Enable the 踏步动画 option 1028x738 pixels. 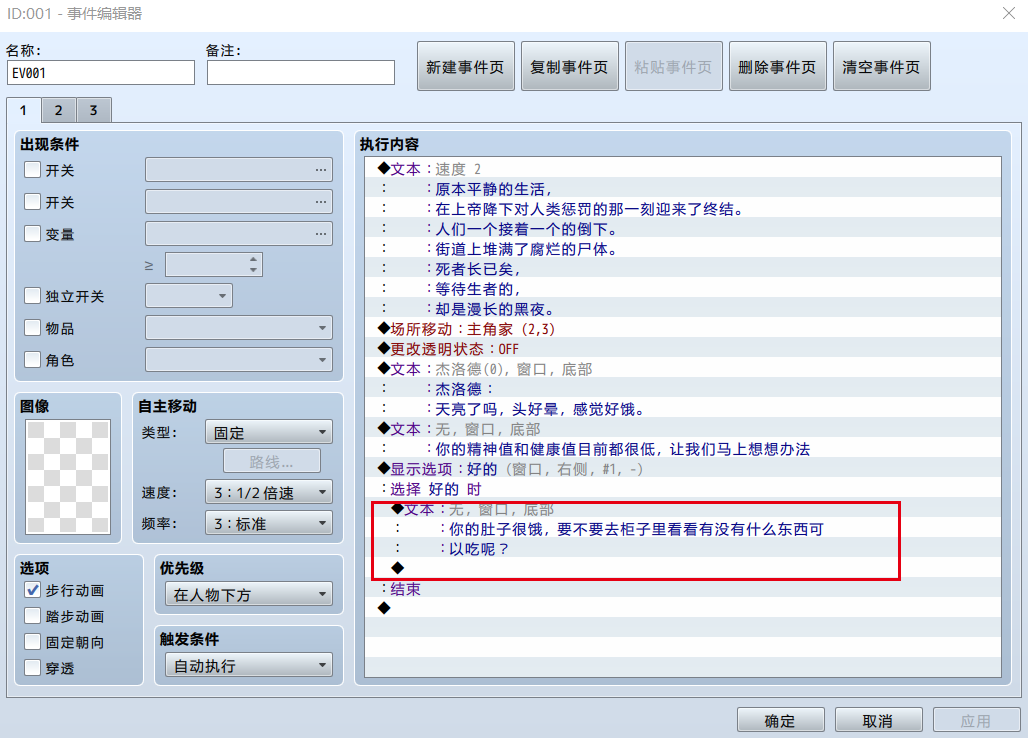coord(32,615)
